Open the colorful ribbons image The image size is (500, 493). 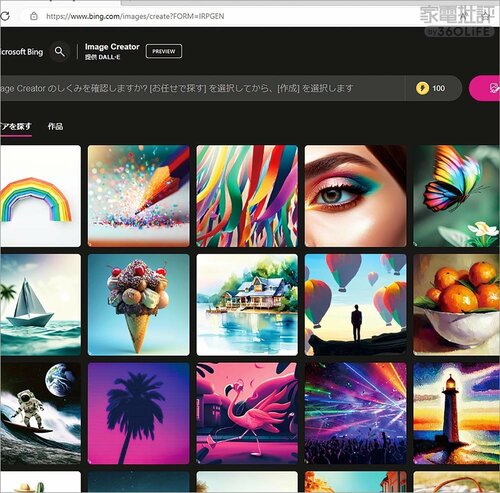click(247, 196)
